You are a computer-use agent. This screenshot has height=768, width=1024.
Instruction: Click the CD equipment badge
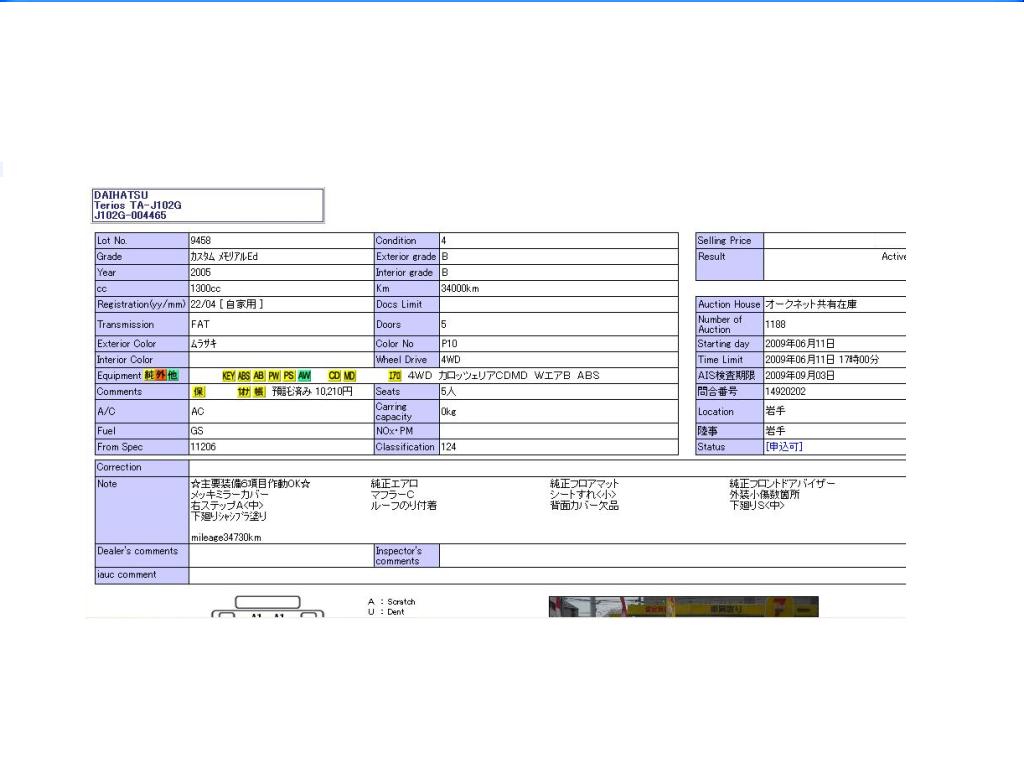[334, 376]
